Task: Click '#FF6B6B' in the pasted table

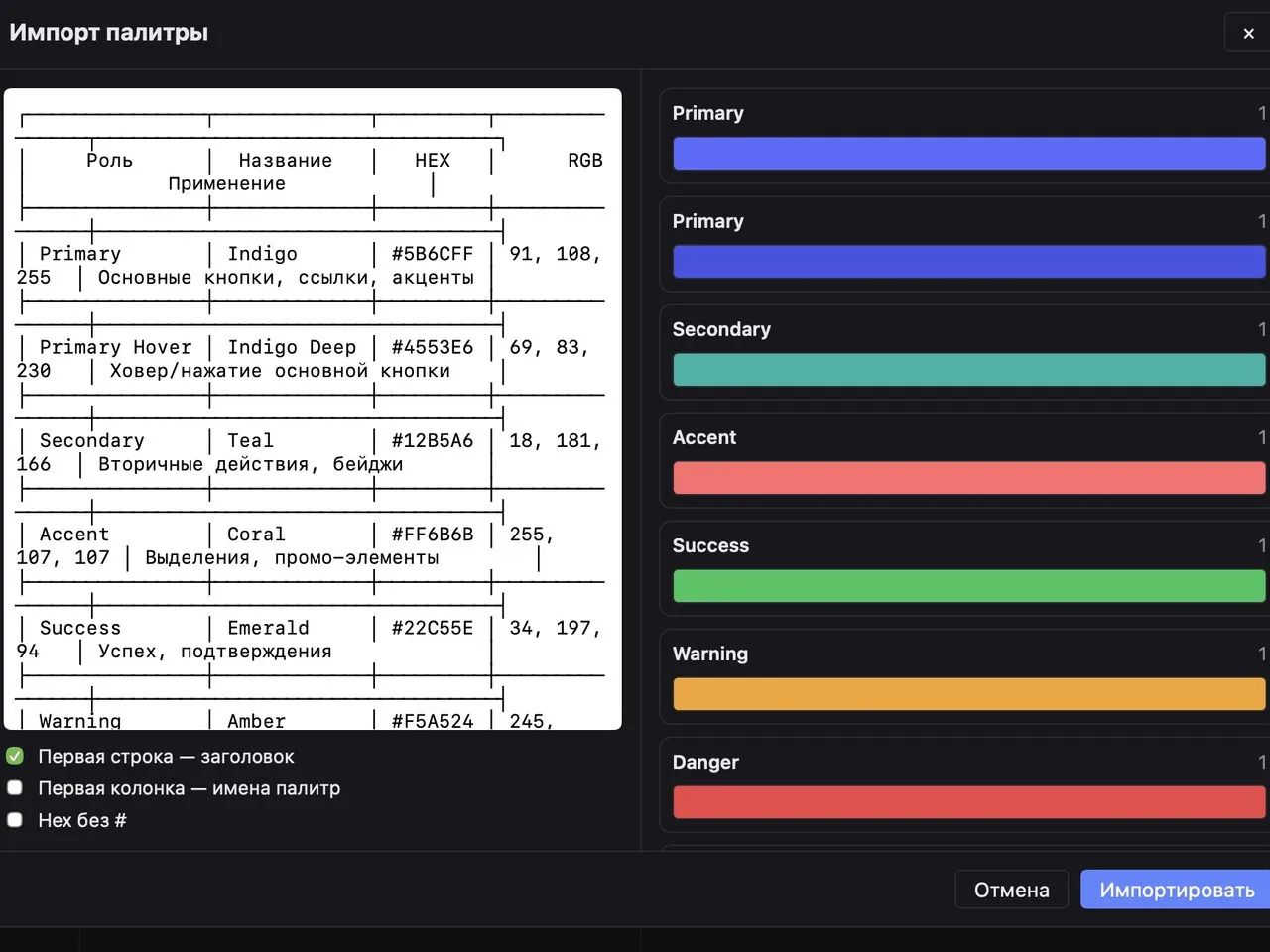Action: click(x=433, y=534)
